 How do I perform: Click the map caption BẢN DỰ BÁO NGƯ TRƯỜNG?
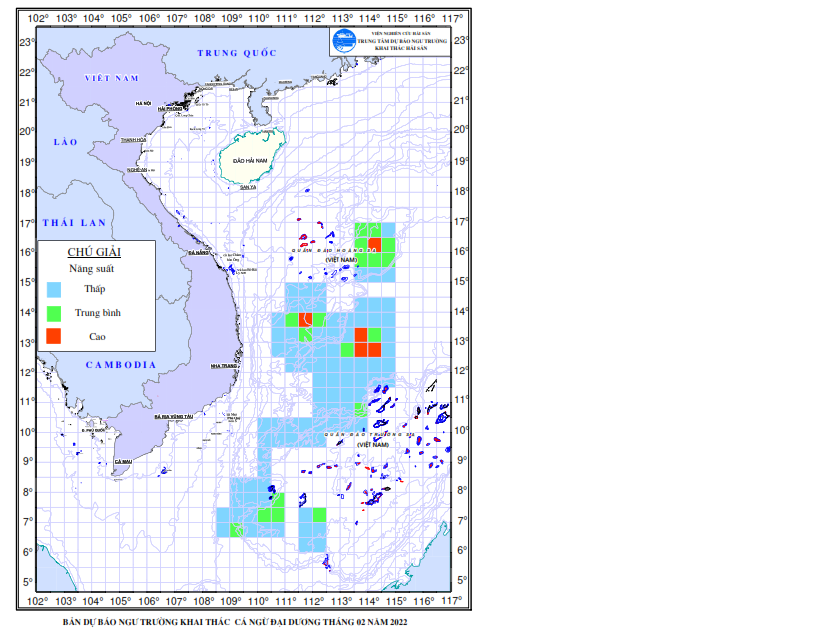tap(235, 622)
